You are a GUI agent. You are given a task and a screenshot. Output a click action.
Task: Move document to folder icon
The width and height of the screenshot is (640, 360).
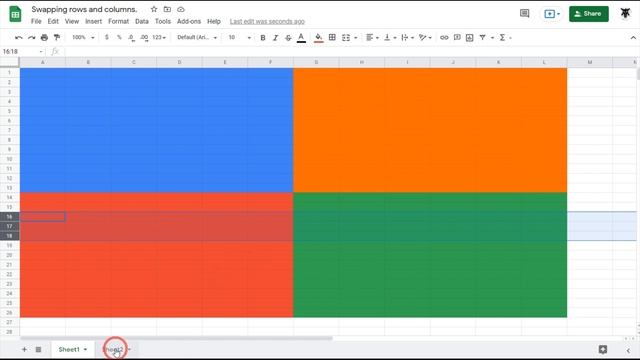tap(167, 9)
